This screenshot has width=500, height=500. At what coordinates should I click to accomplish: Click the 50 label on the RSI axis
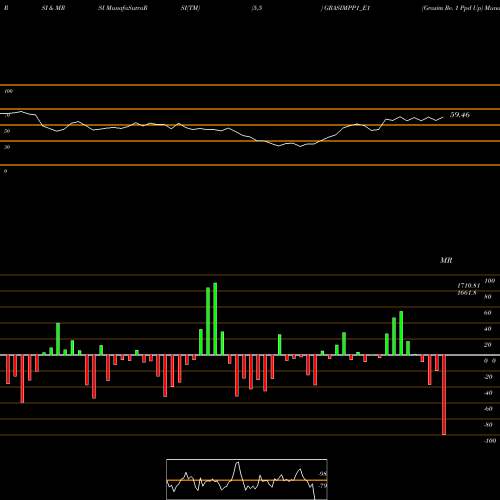[x=7, y=131]
